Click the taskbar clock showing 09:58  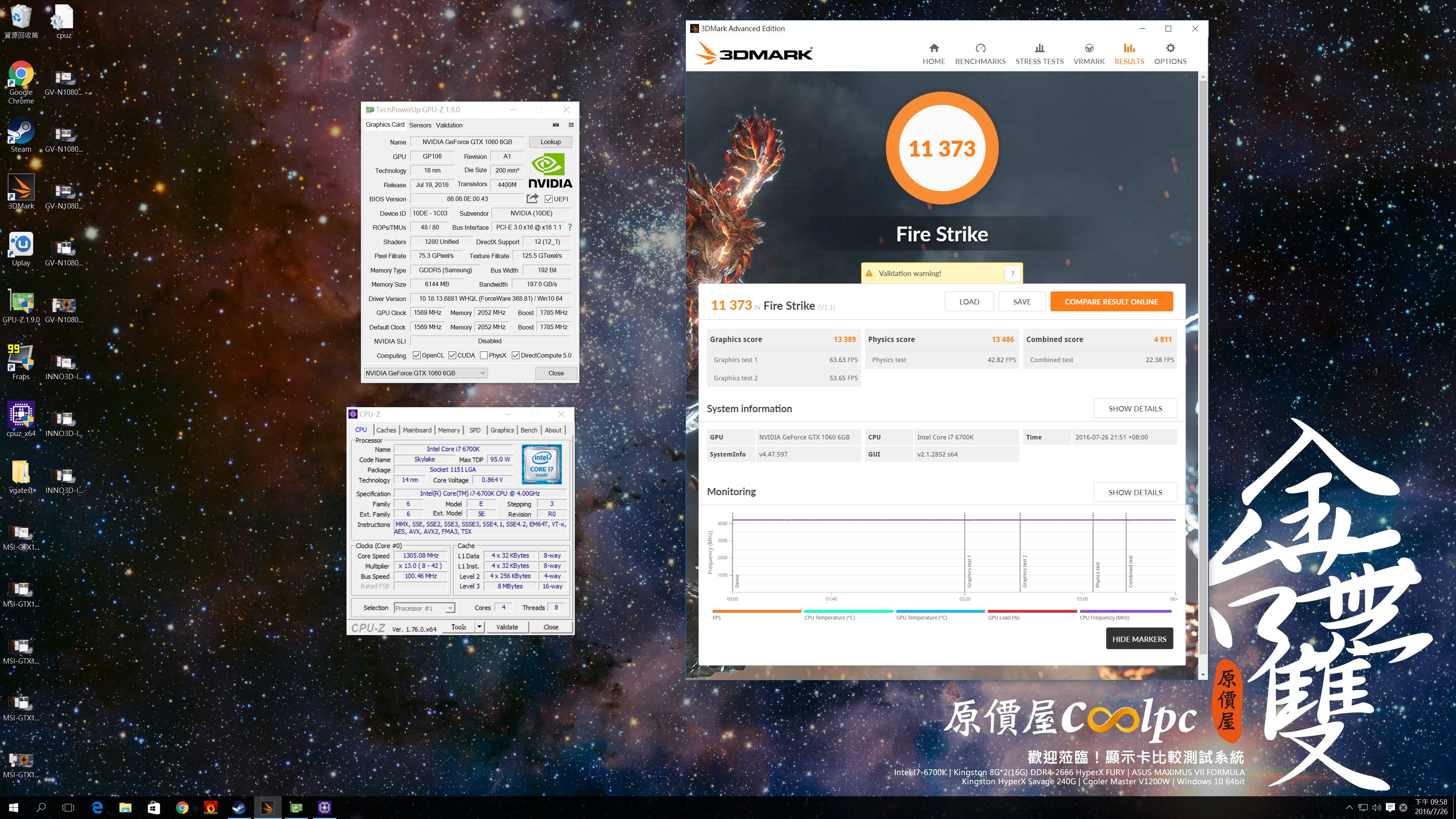point(1431,807)
